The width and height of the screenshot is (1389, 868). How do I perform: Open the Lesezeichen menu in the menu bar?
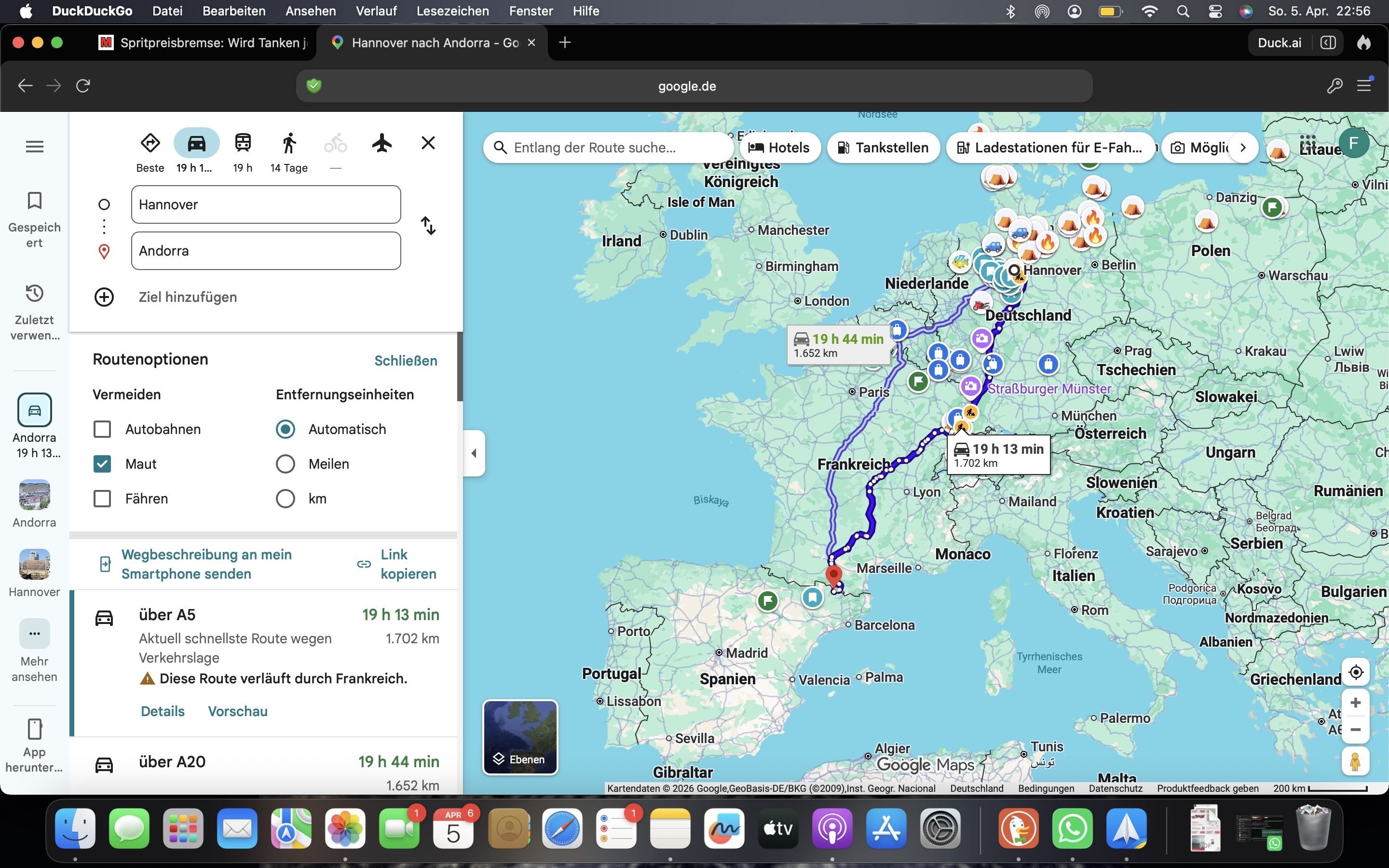coord(452,11)
